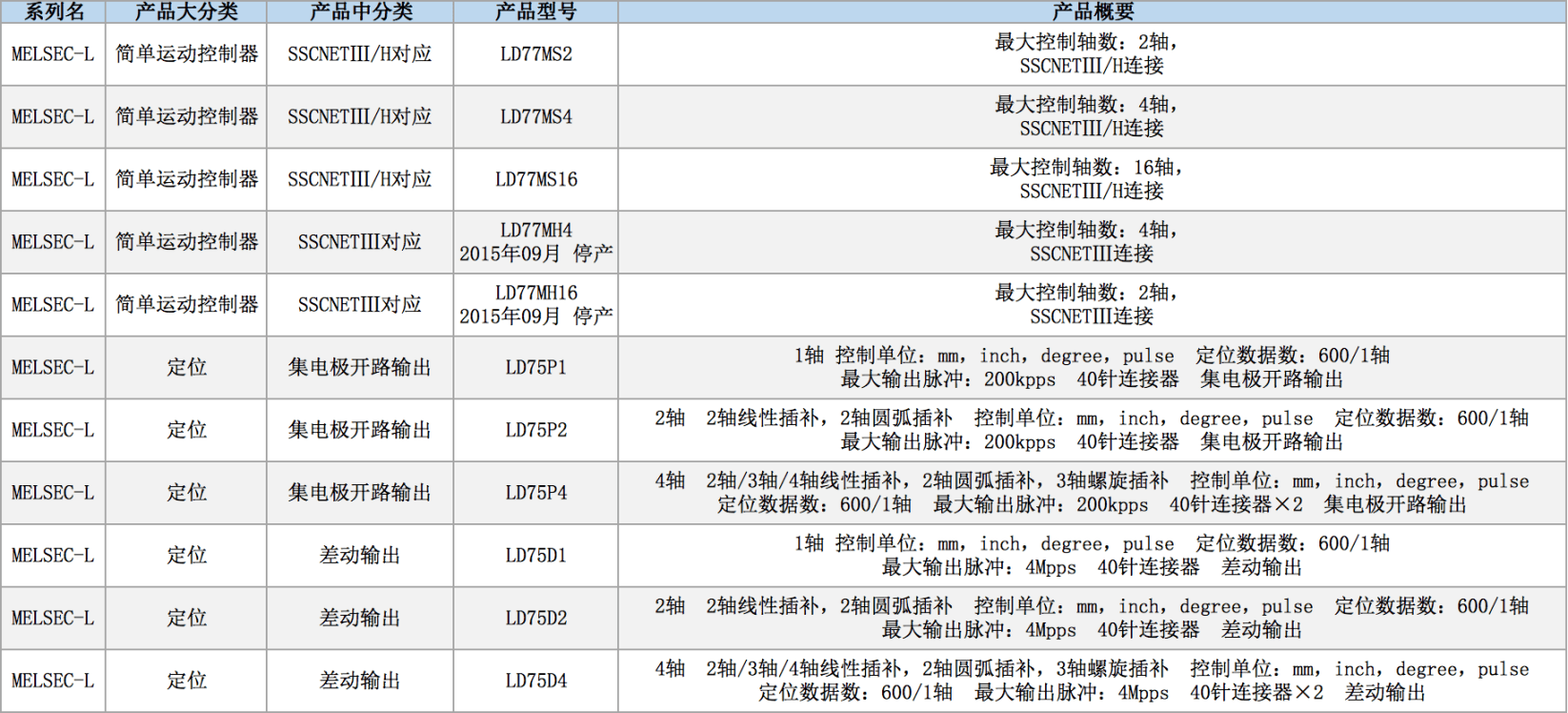1568x713 pixels.
Task: Click MELSEC-L in the LD75D4 row
Action: pos(53,681)
